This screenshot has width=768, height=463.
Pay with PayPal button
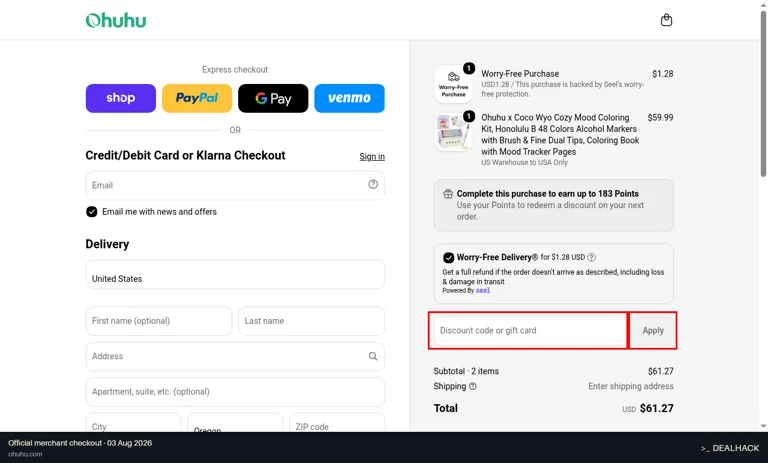point(197,98)
